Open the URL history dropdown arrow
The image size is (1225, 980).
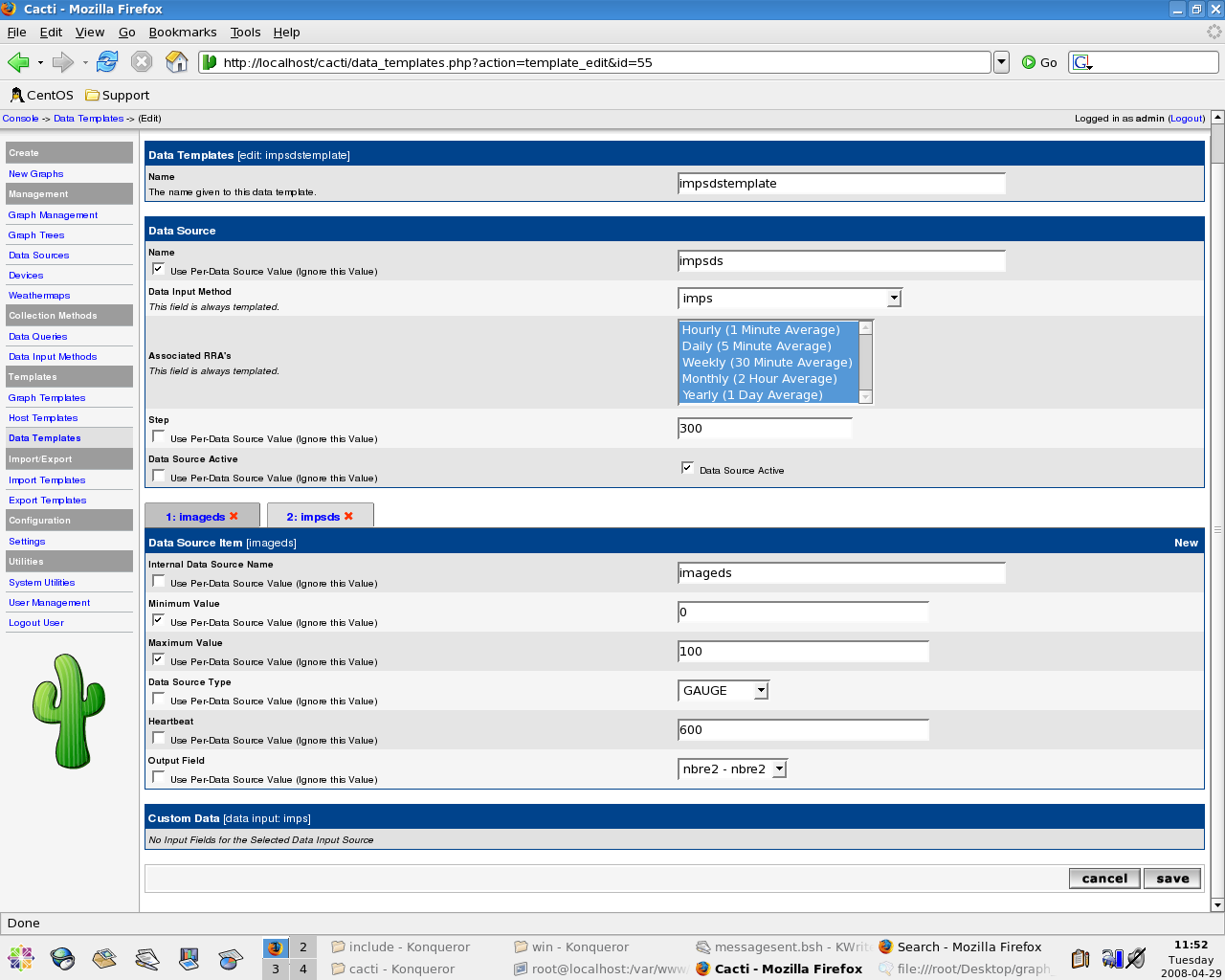tap(1001, 62)
